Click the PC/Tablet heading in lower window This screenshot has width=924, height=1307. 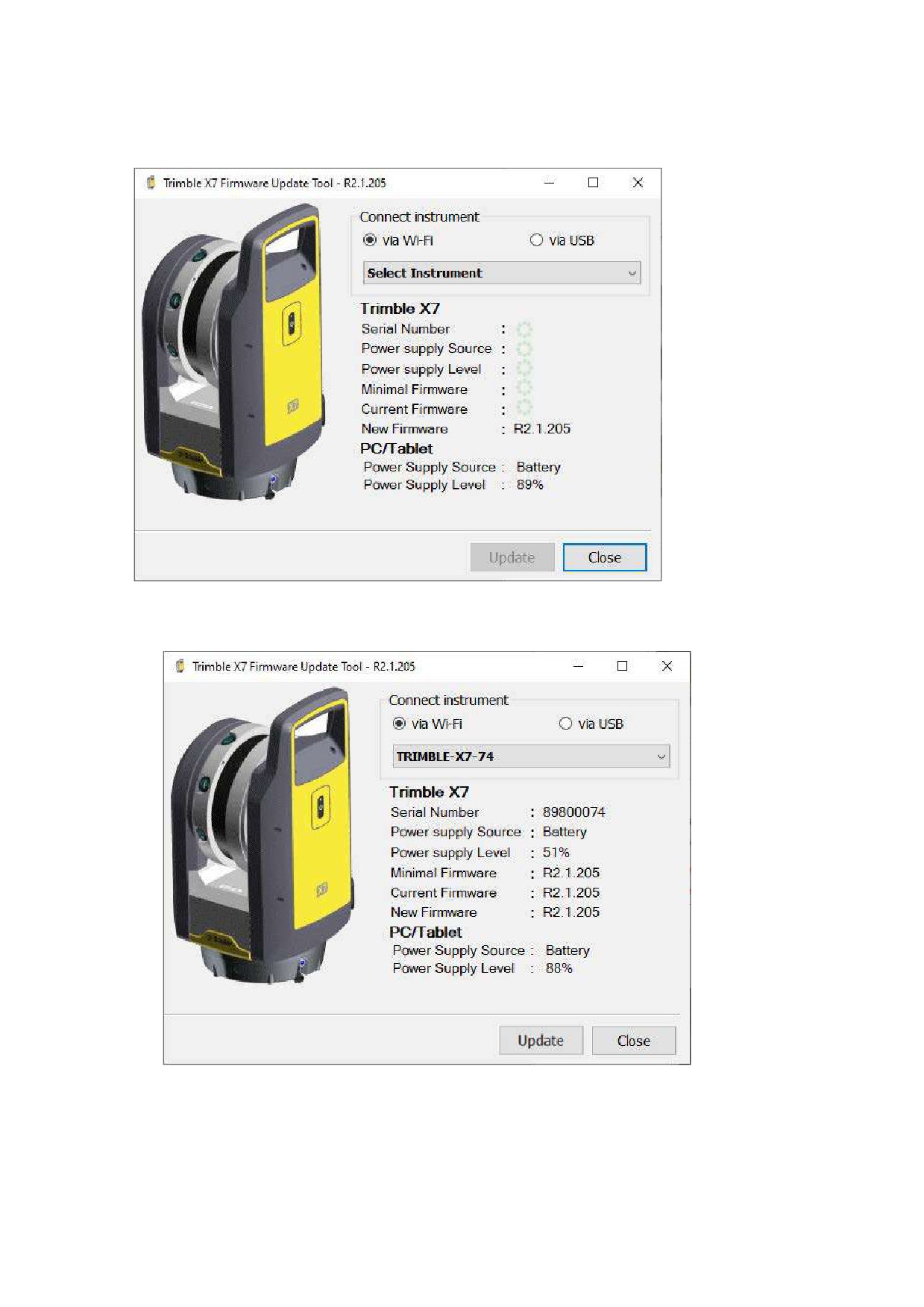pos(426,933)
